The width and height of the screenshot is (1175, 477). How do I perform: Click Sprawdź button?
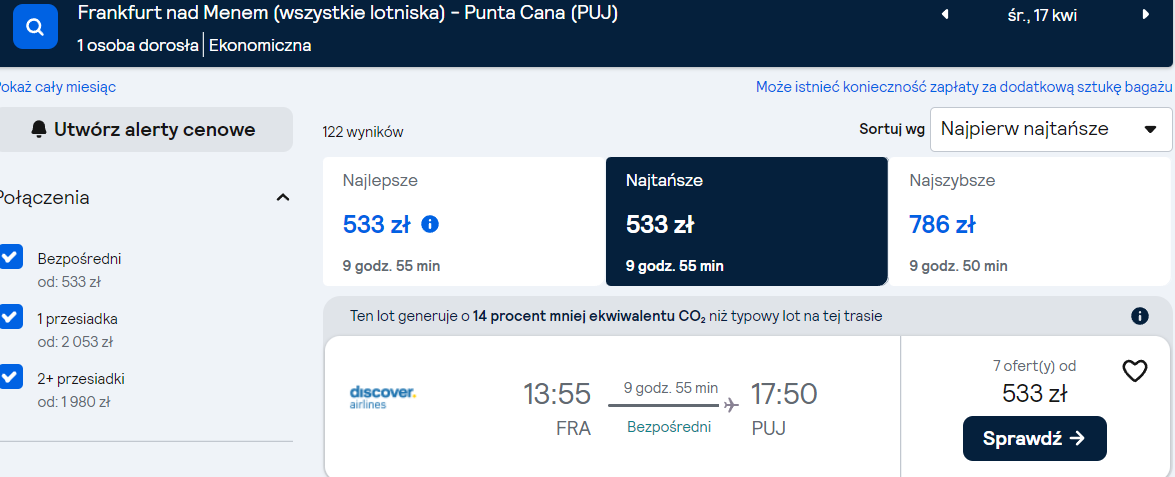1034,438
